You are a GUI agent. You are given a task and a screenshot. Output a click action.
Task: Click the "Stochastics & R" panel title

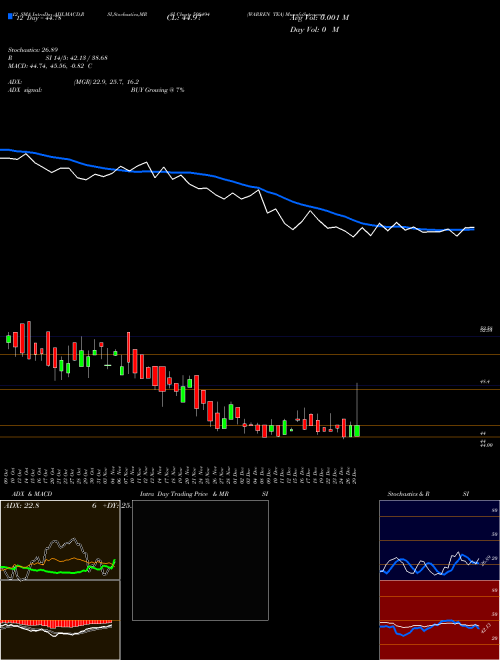click(409, 494)
